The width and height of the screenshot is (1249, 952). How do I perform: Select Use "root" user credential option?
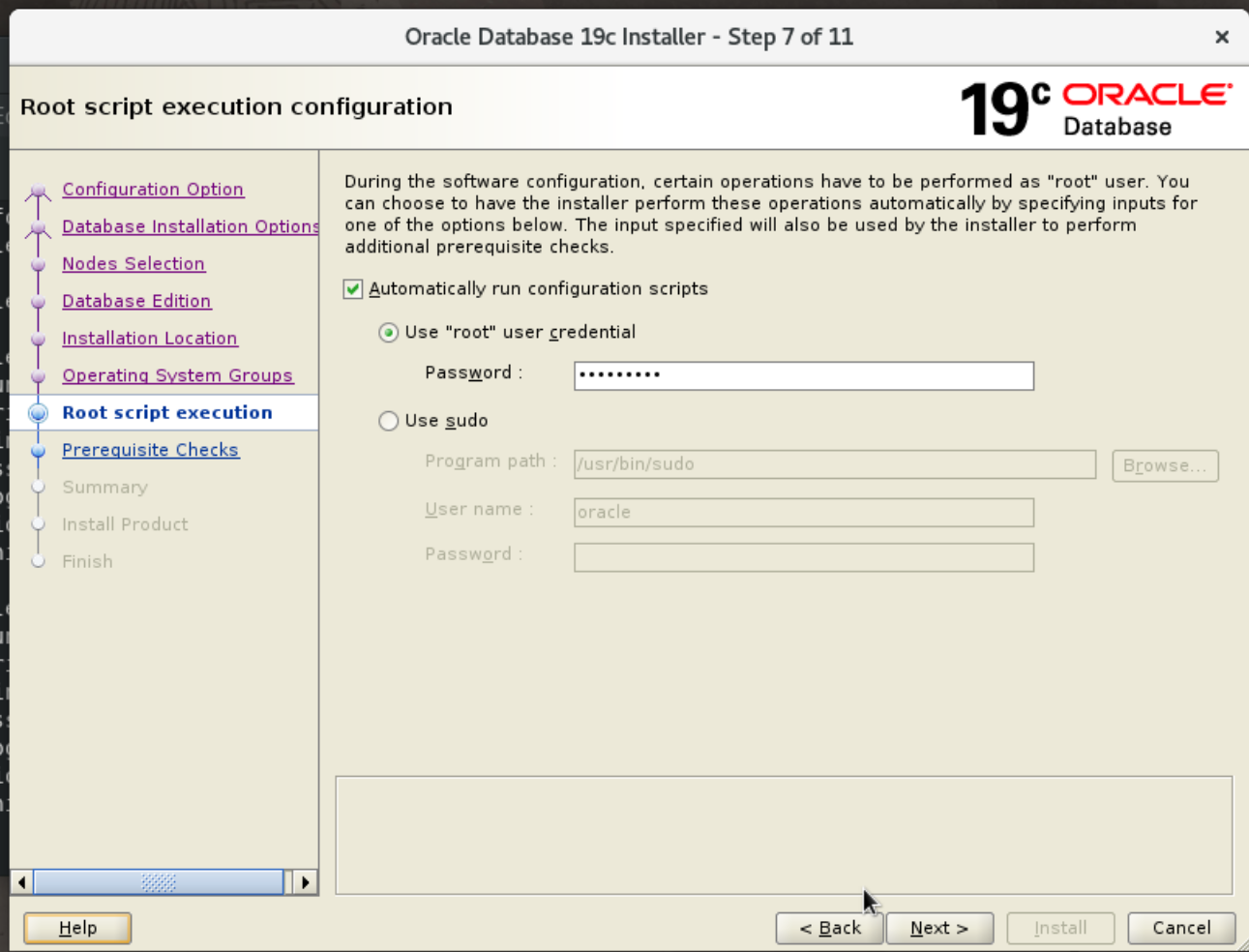point(389,333)
